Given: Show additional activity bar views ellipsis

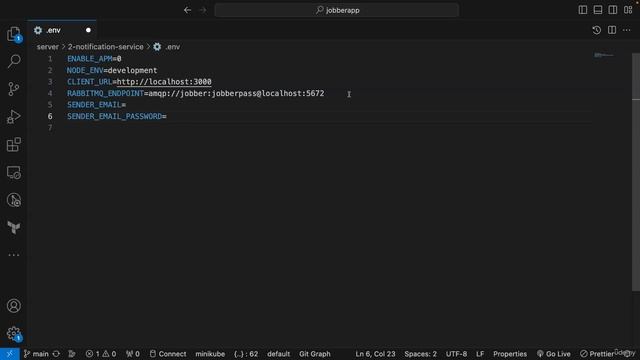Looking at the screenshot, I should click(x=13, y=255).
